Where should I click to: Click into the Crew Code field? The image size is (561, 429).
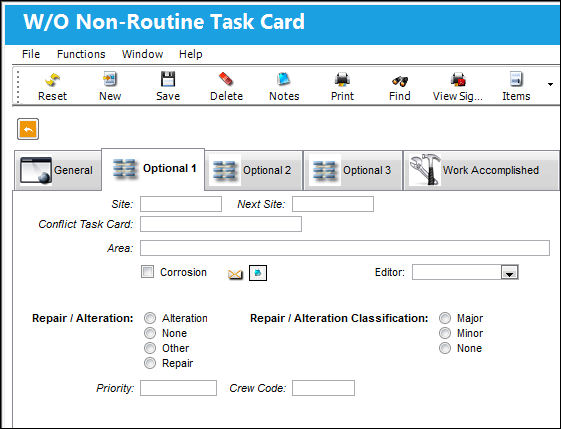[x=323, y=388]
